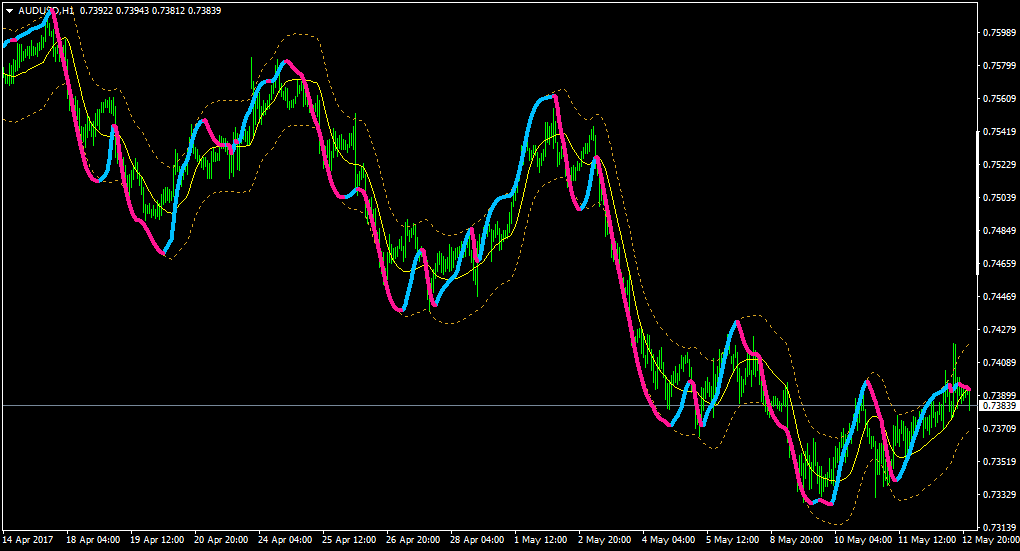Click the 1 May 12:00 time label
Screen dimensions: 1020x551
pos(540,540)
